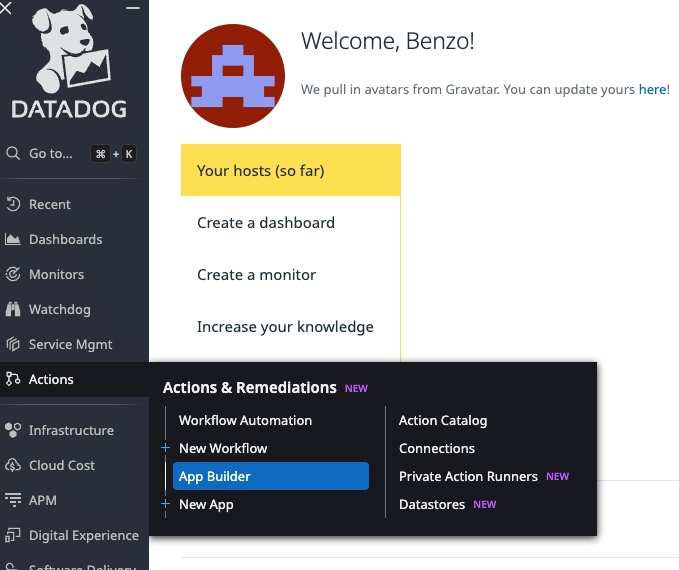The image size is (679, 570).
Task: Click the Recent clock icon
Action: 13,204
